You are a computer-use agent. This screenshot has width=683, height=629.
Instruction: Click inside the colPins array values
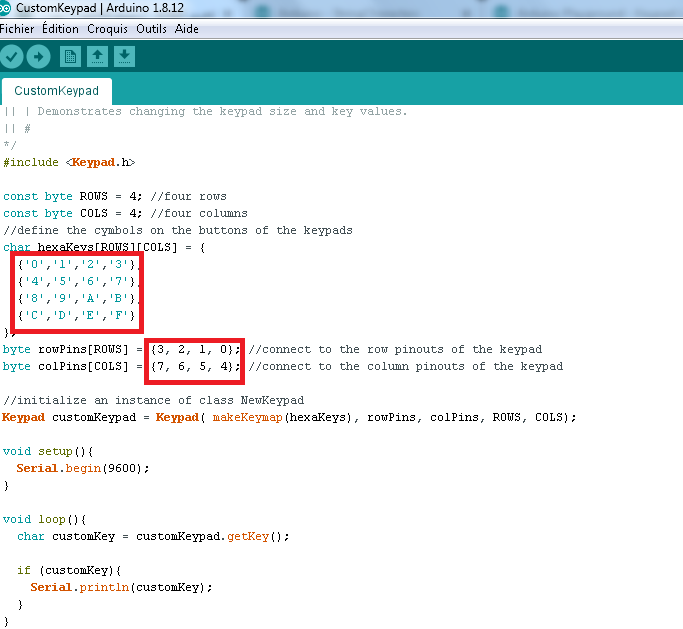pyautogui.click(x=195, y=366)
